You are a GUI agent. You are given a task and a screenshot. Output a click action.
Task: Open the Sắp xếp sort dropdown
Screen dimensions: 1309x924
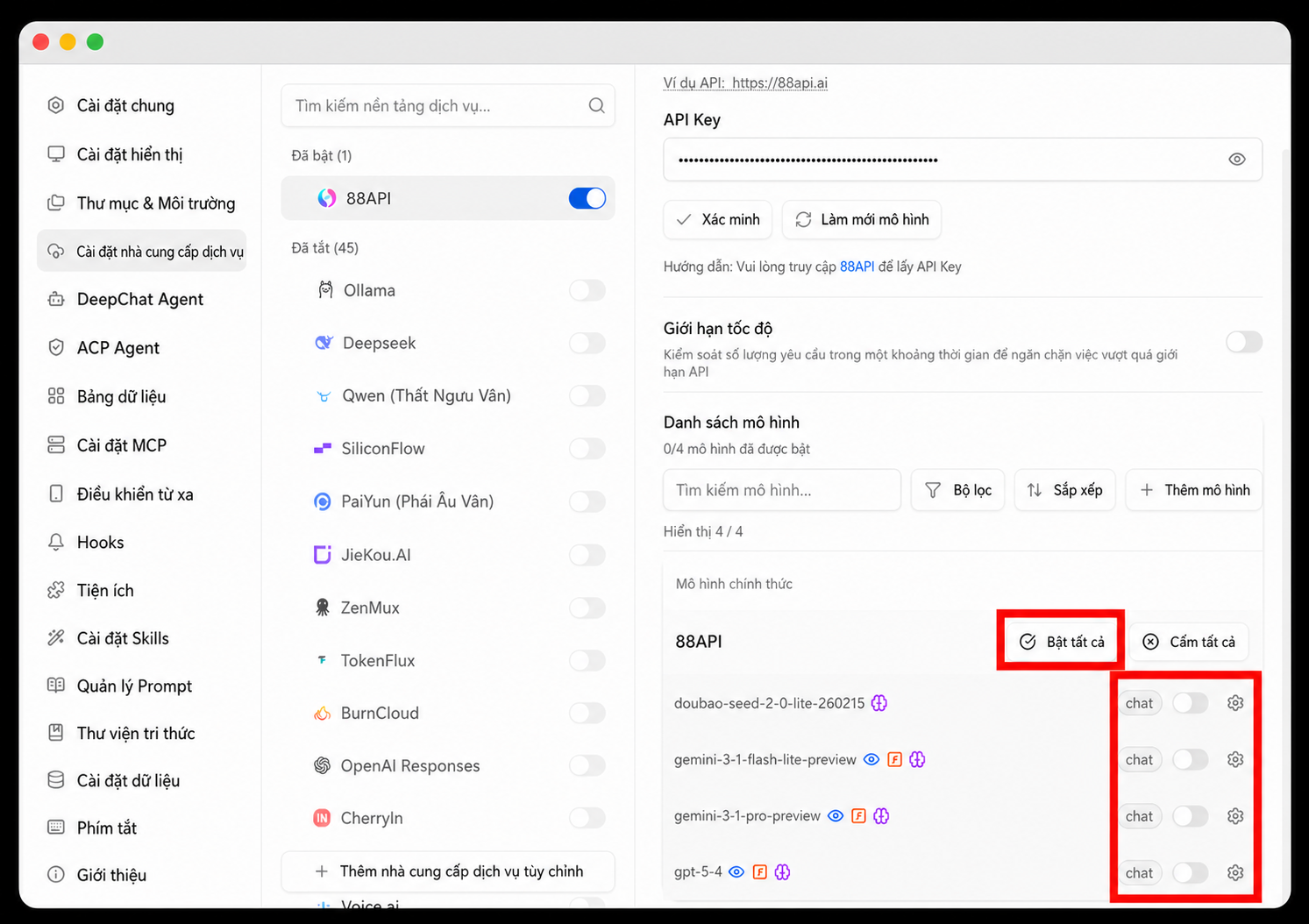click(x=1064, y=490)
